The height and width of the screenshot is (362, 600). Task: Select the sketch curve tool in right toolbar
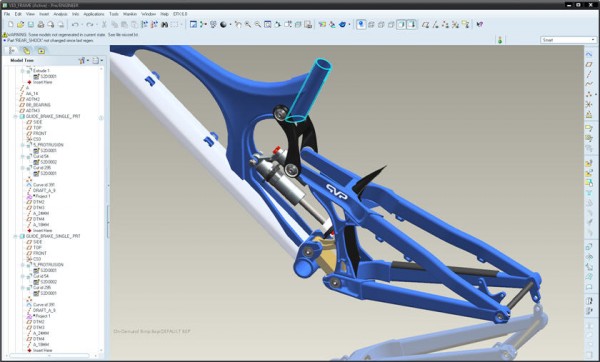(589, 54)
